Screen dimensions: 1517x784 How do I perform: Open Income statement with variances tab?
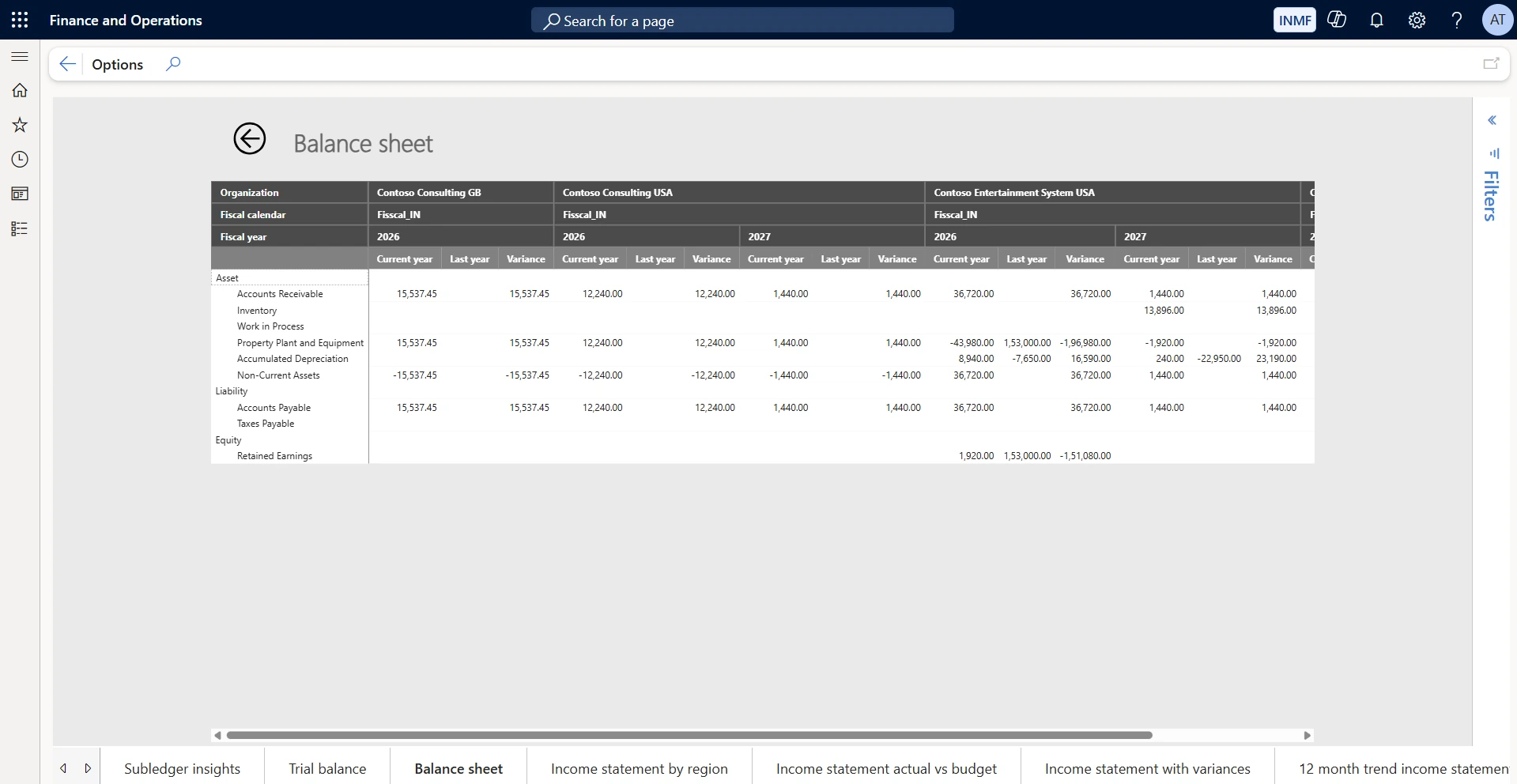(1148, 768)
